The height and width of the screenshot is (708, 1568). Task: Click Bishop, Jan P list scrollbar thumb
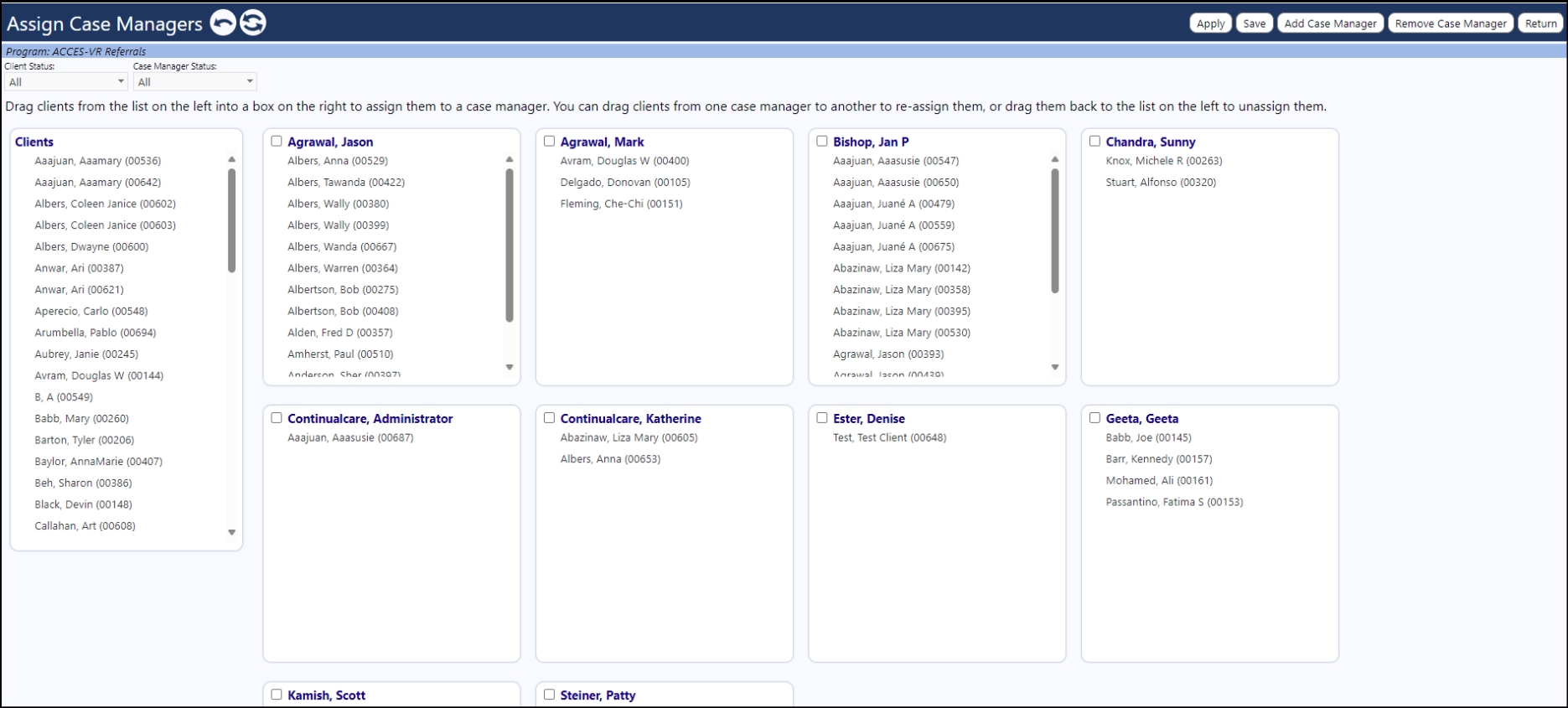pyautogui.click(x=1055, y=231)
